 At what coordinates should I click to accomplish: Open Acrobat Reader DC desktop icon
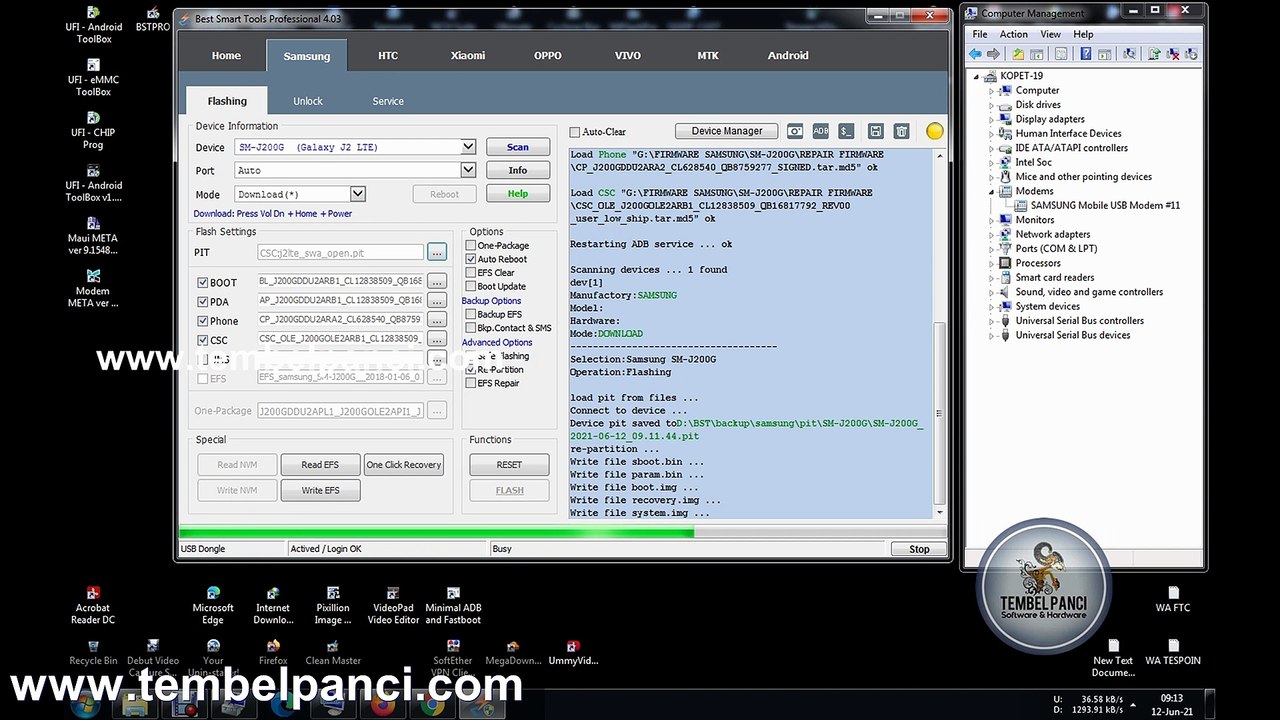coord(93,606)
